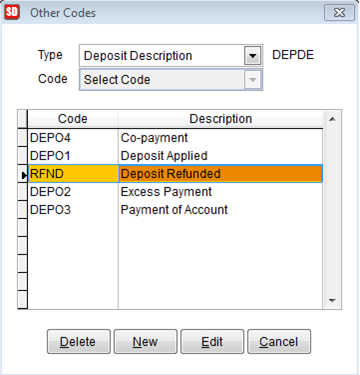Select the Deposit Applied description cell
360x375 pixels.
coord(221,156)
